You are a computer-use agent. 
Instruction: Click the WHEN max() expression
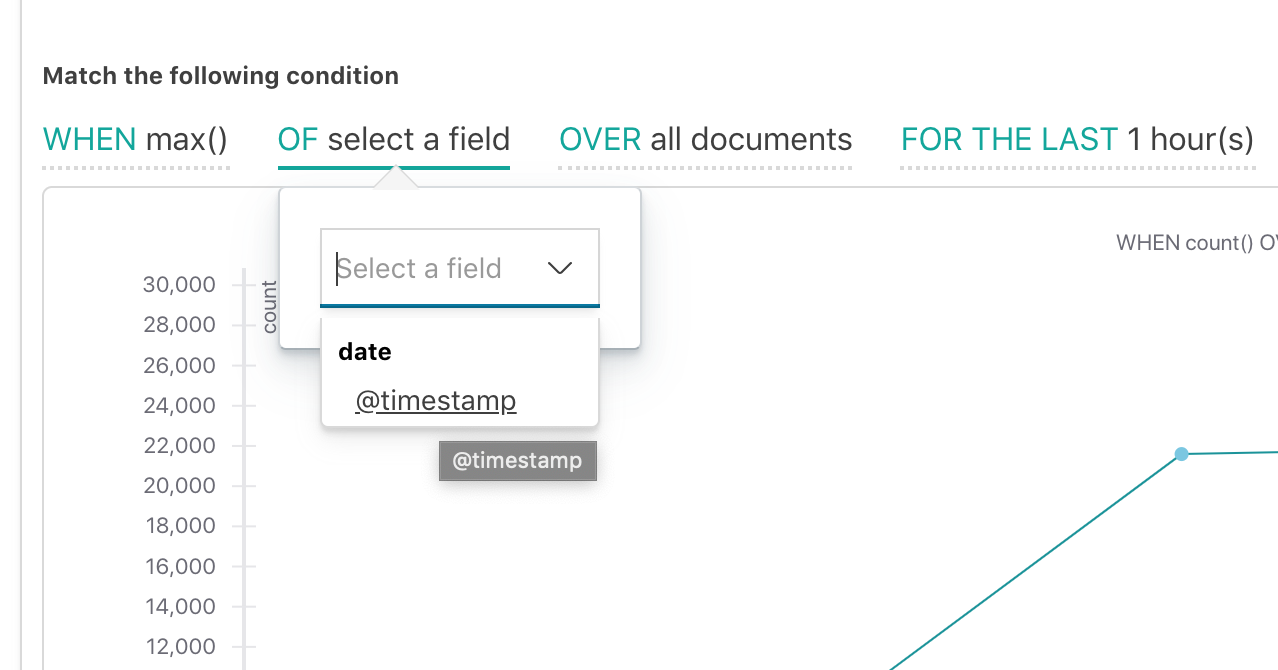(135, 139)
